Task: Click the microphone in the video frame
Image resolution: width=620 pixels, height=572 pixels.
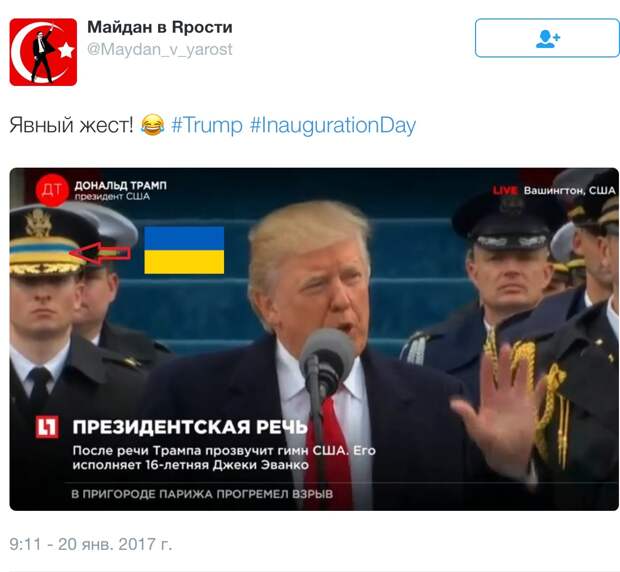Action: pos(327,362)
